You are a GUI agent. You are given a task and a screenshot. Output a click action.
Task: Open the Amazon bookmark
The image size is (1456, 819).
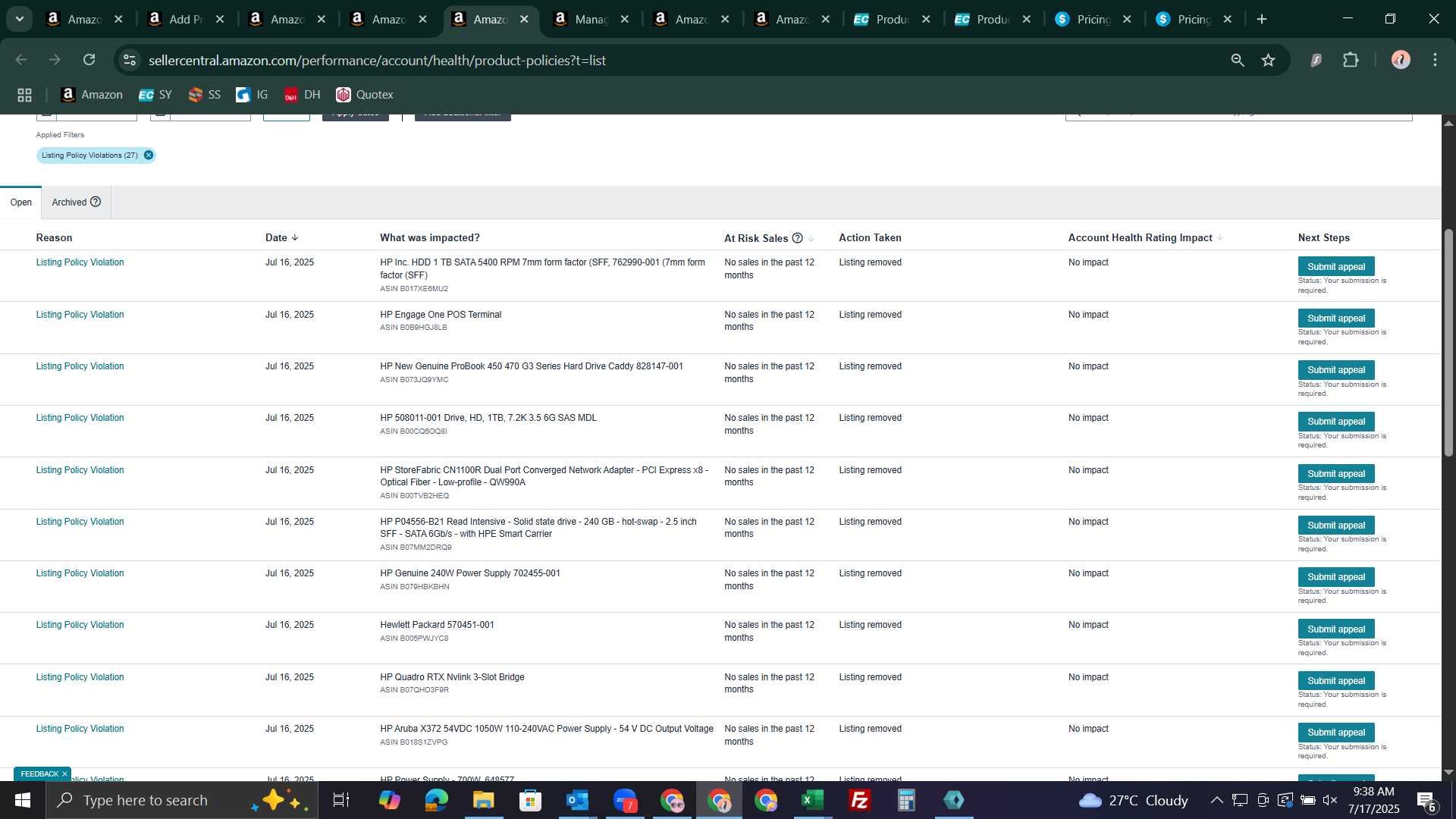tap(92, 95)
